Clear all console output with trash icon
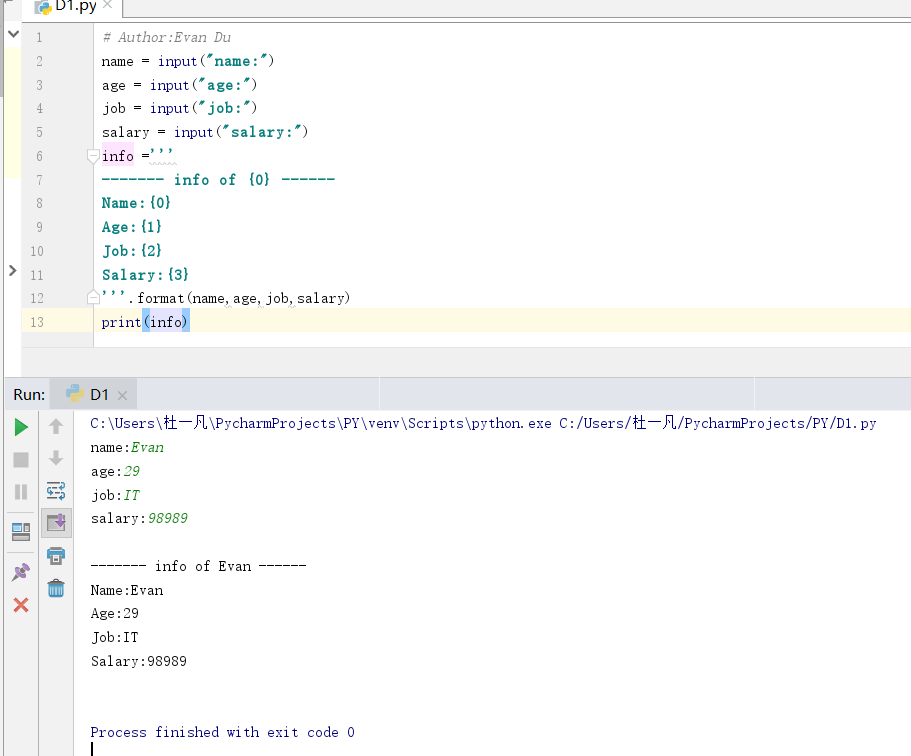The image size is (911, 756). (56, 588)
